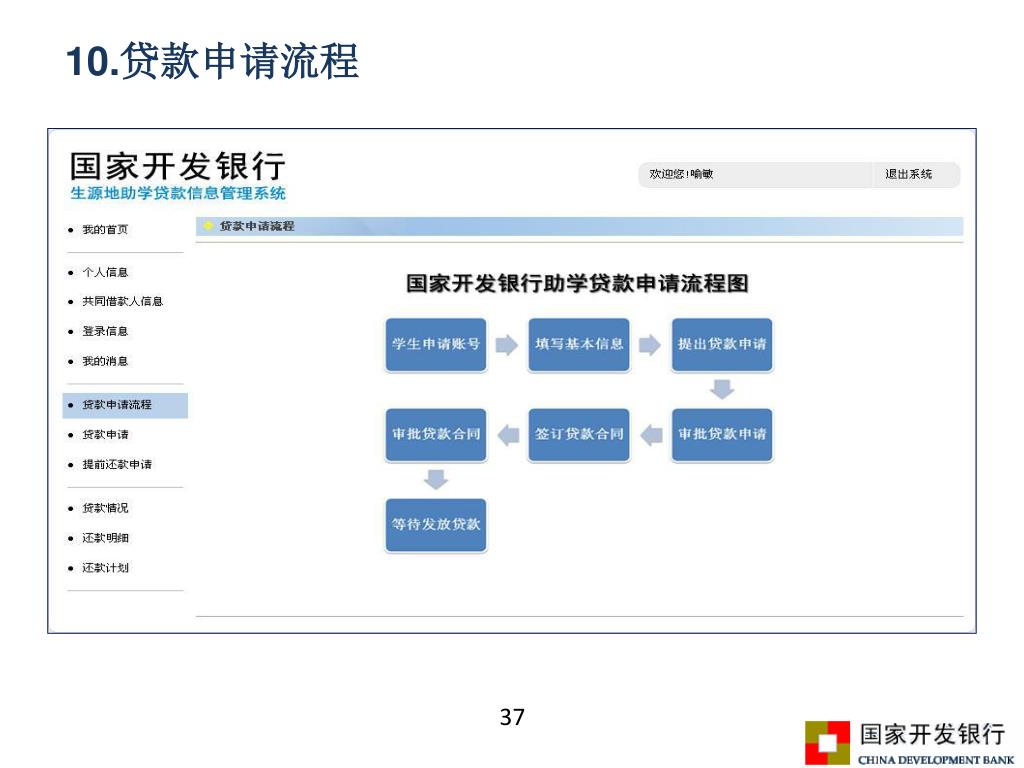
Task: Click arrow between 审批贷款申请 and 签订贷款合同
Action: [651, 435]
